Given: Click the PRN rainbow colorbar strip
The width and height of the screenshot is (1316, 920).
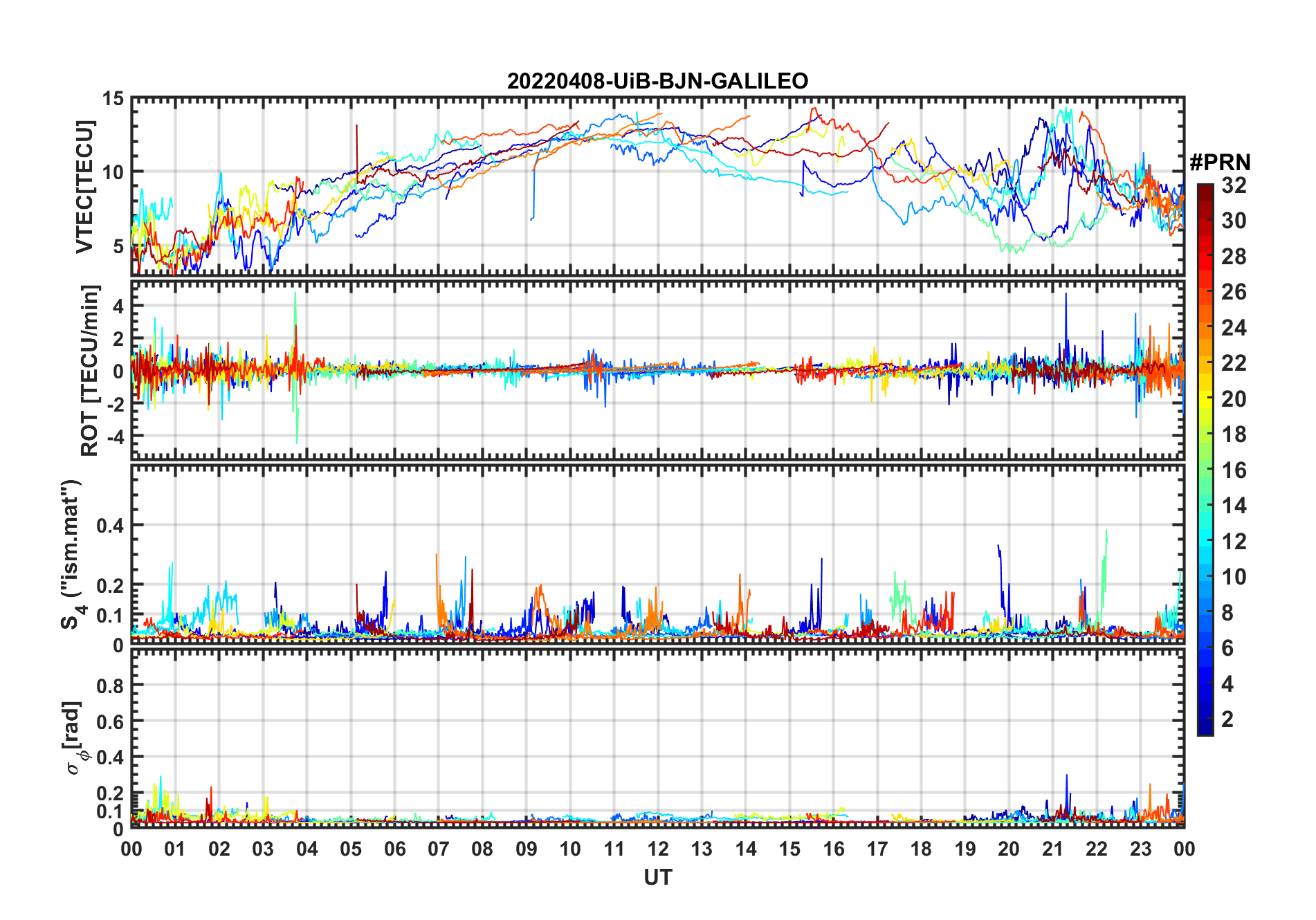Looking at the screenshot, I should pyautogui.click(x=1205, y=459).
